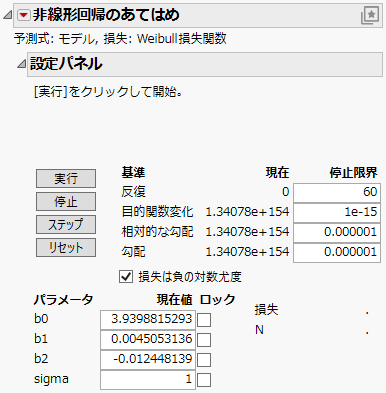Click the リセット button

coord(66,247)
